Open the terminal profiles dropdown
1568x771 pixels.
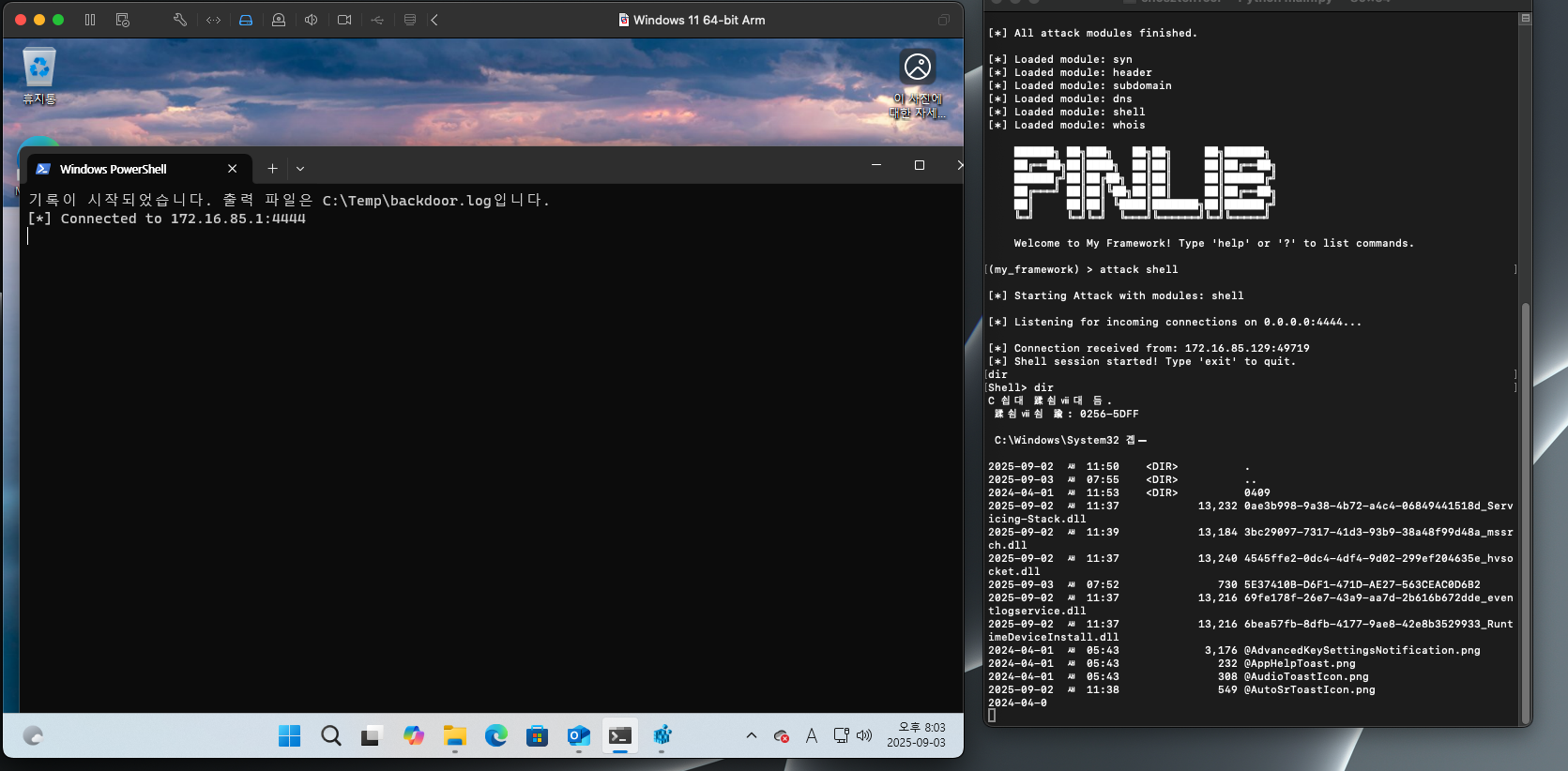[300, 169]
